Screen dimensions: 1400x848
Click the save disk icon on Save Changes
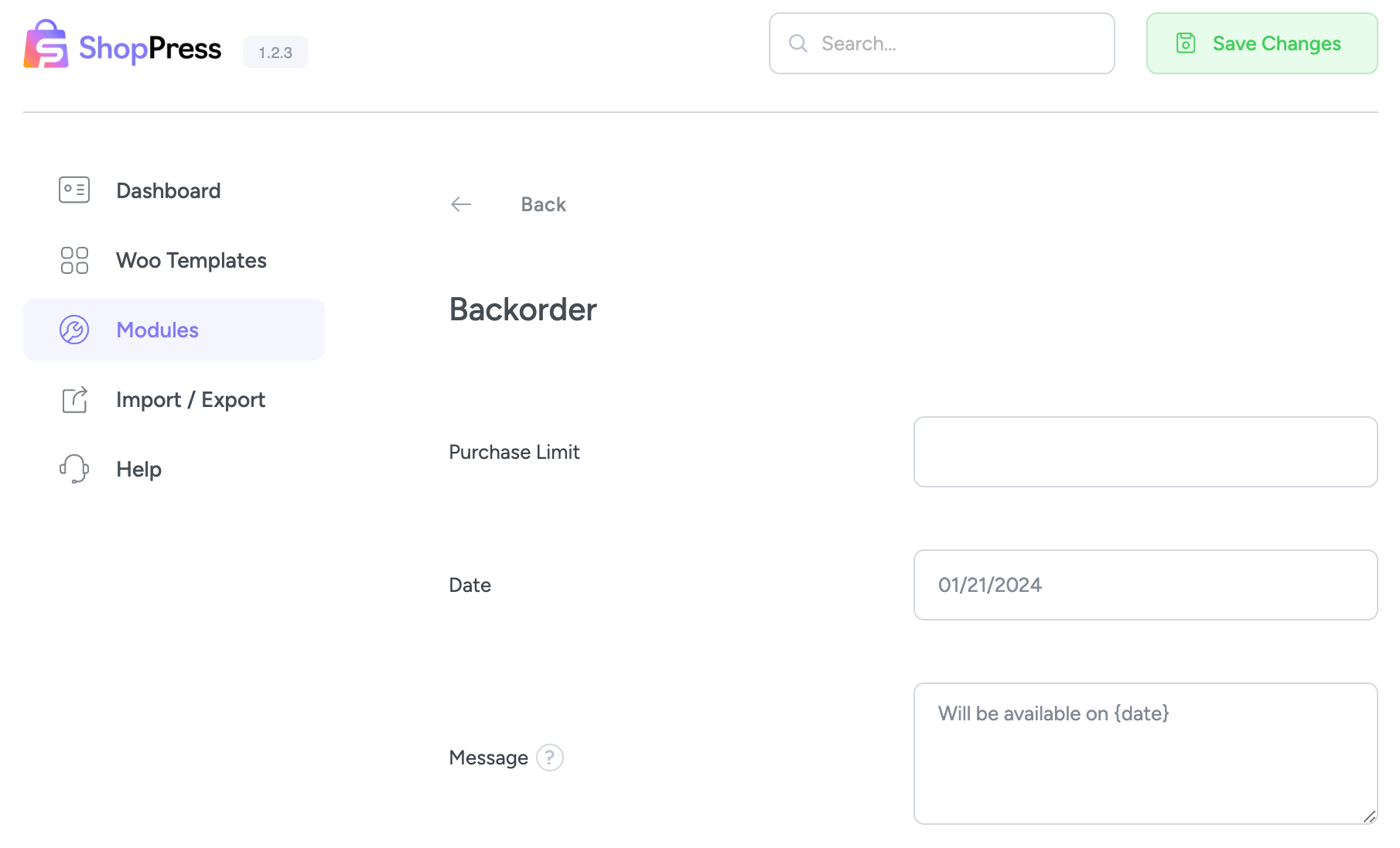click(x=1186, y=43)
